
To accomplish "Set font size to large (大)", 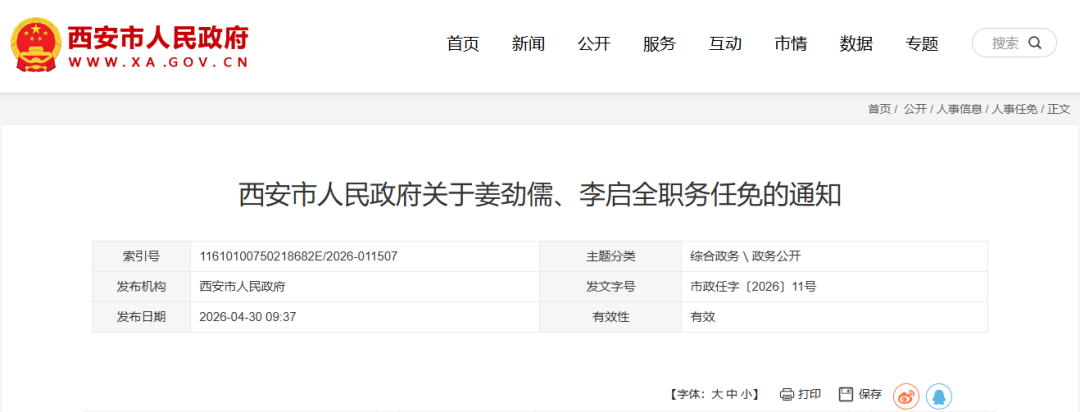I will tap(716, 395).
